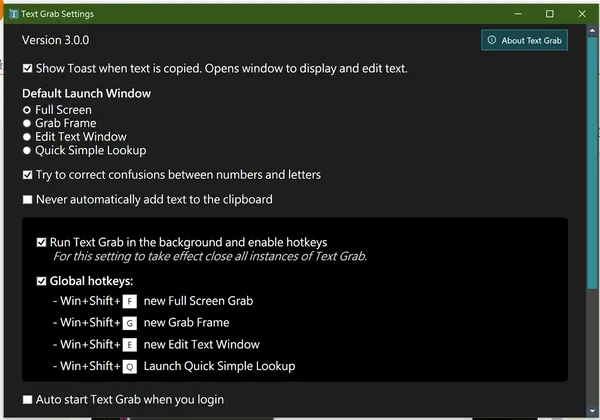Click the Version 3.0.0 text
Viewport: 600px width, 420px height.
(55, 40)
